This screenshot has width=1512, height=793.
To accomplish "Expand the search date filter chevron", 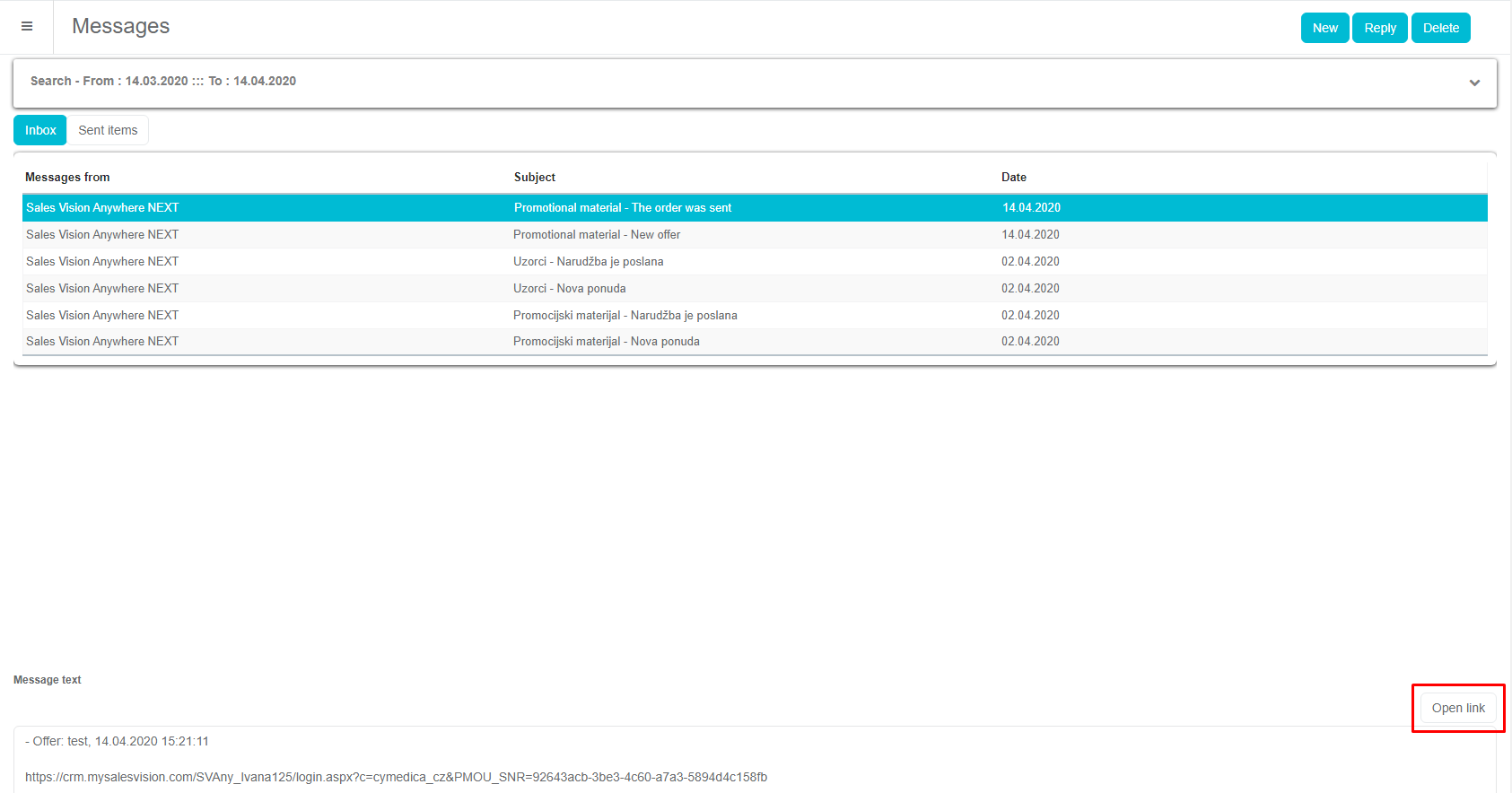I will 1474,83.
